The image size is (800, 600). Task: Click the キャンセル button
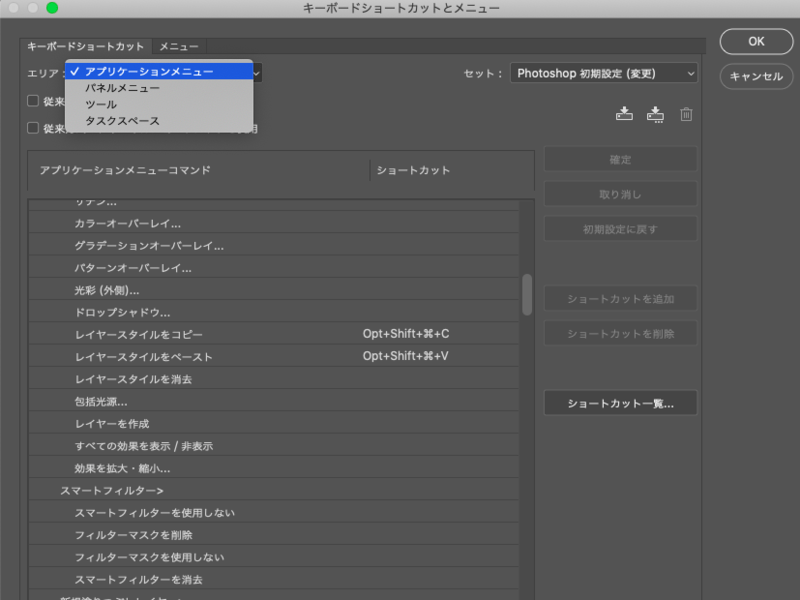click(756, 76)
